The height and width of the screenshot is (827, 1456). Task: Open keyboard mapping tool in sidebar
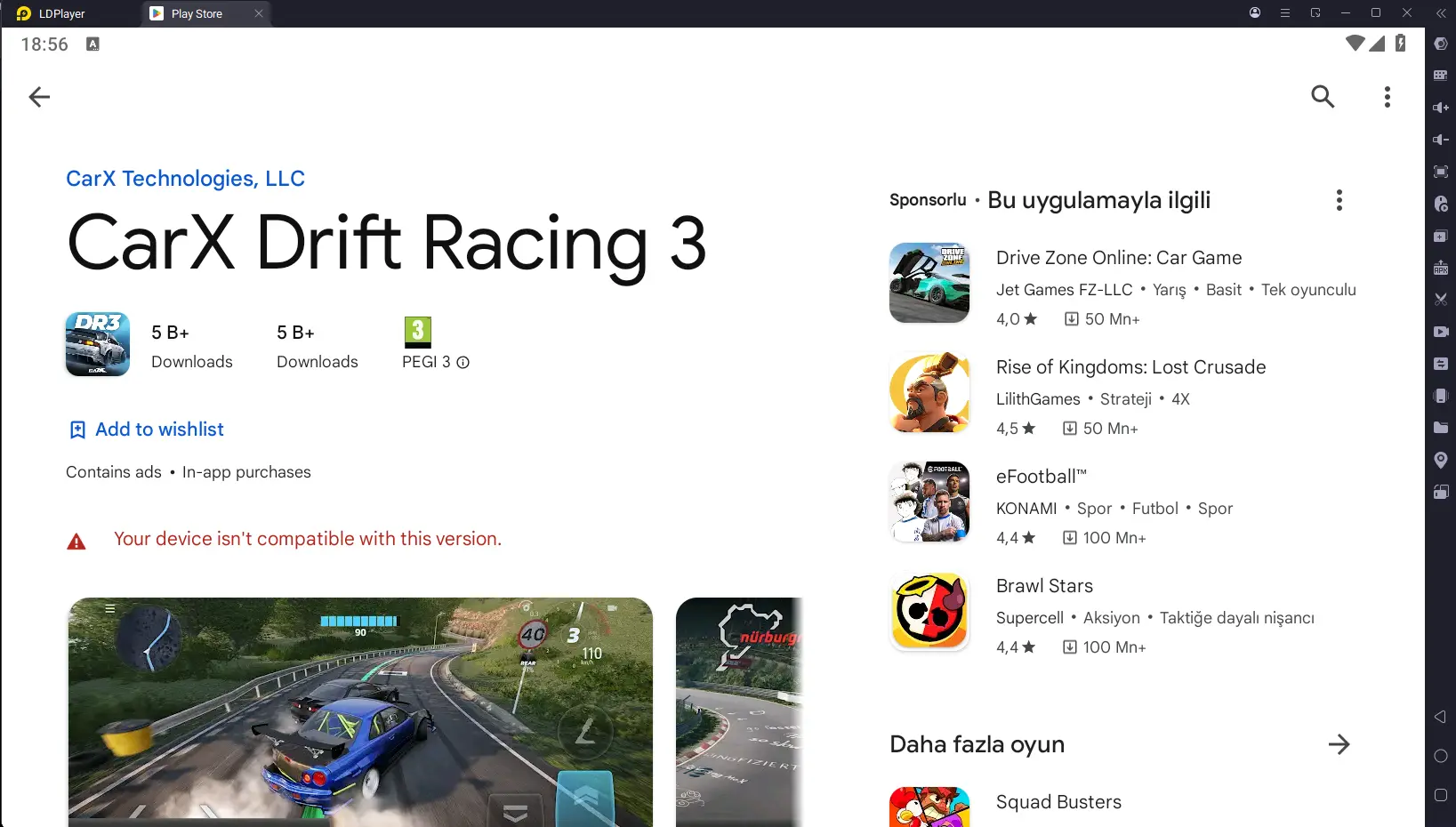click(1441, 76)
